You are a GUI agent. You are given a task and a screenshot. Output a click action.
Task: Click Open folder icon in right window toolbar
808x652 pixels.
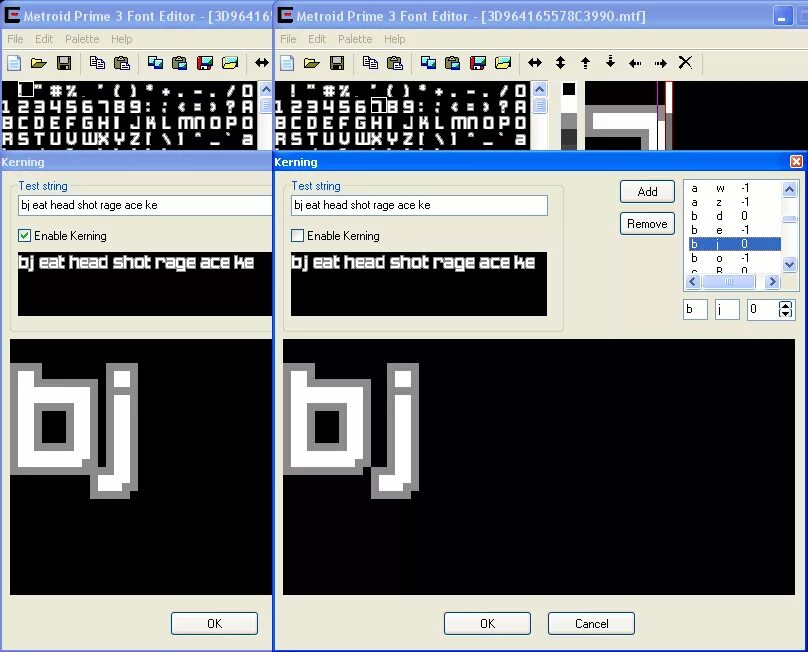[x=311, y=63]
